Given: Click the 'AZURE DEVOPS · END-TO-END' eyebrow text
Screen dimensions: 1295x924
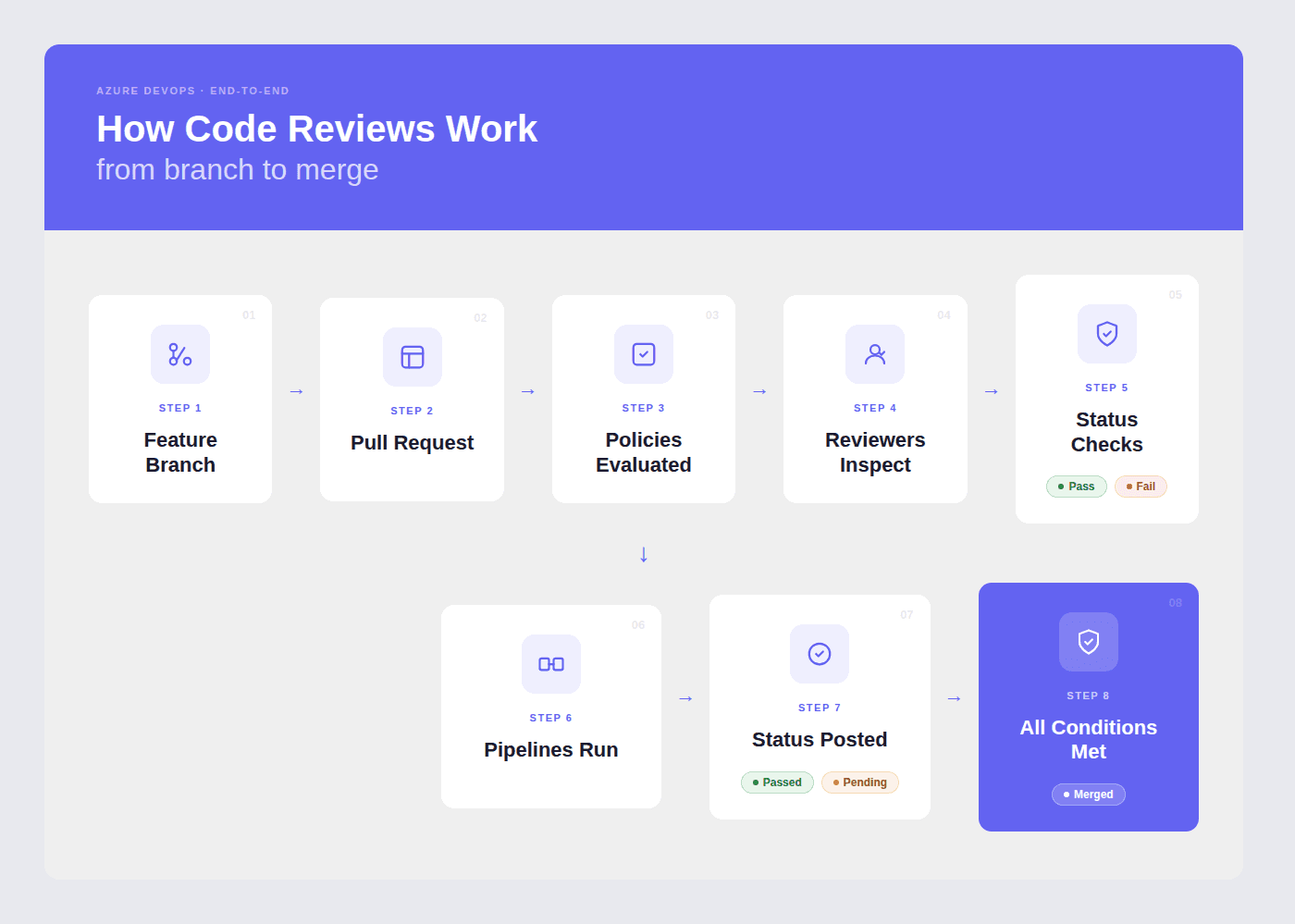Looking at the screenshot, I should click(x=192, y=91).
